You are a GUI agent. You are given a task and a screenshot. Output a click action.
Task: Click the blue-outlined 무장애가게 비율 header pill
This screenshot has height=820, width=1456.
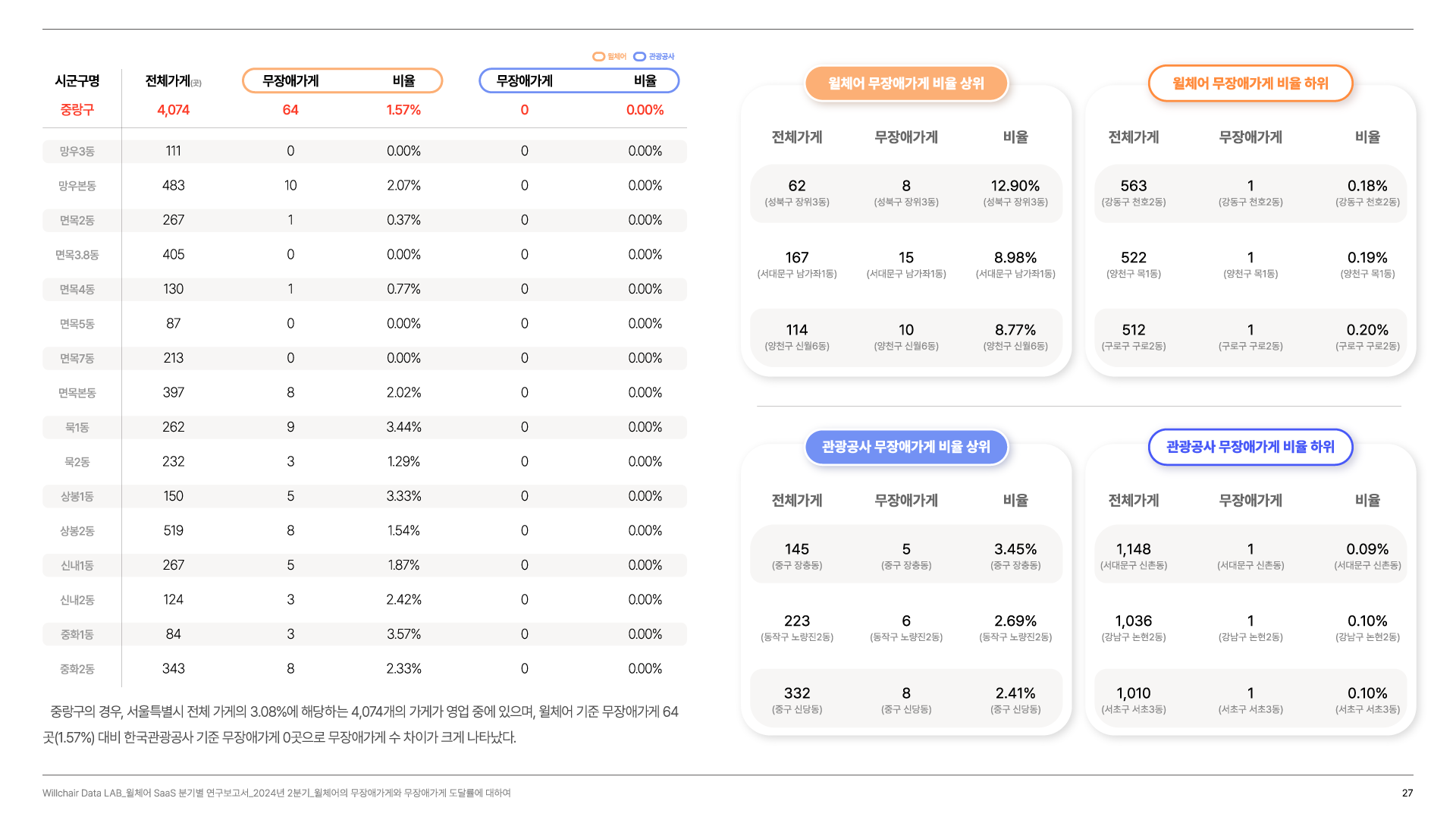(x=579, y=81)
